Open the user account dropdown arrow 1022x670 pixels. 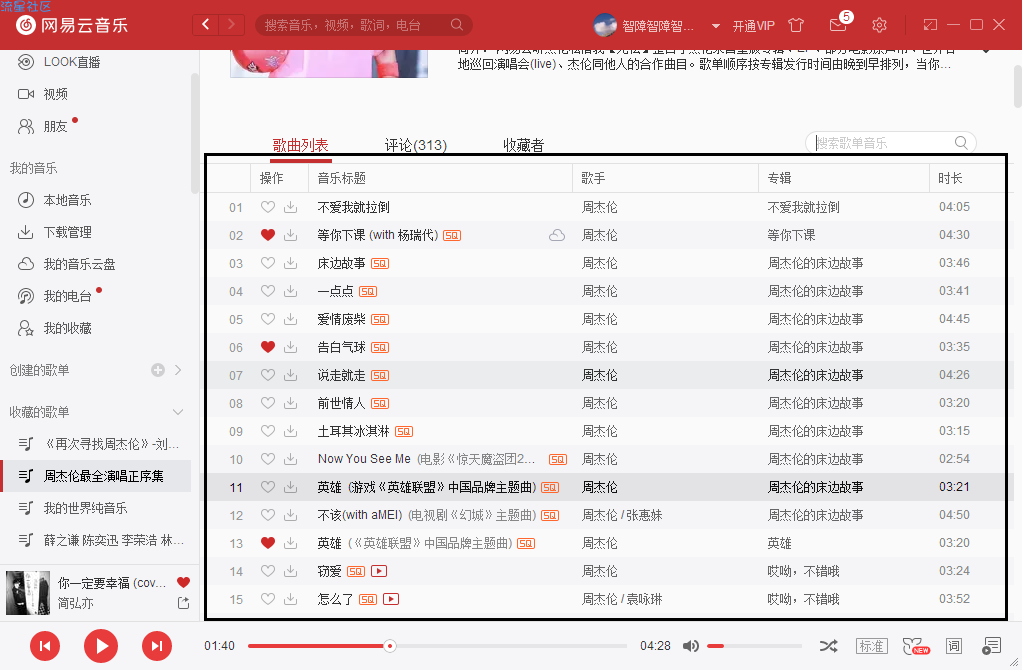[x=716, y=26]
